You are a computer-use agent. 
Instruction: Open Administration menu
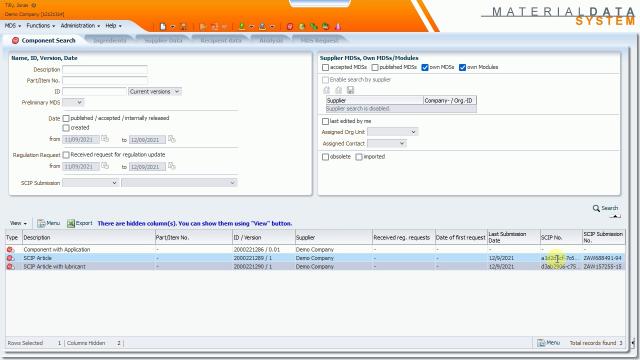pos(80,26)
